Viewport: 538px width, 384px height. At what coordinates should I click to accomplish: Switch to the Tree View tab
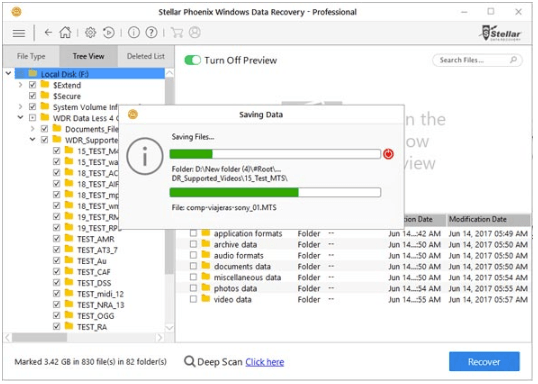[89, 56]
